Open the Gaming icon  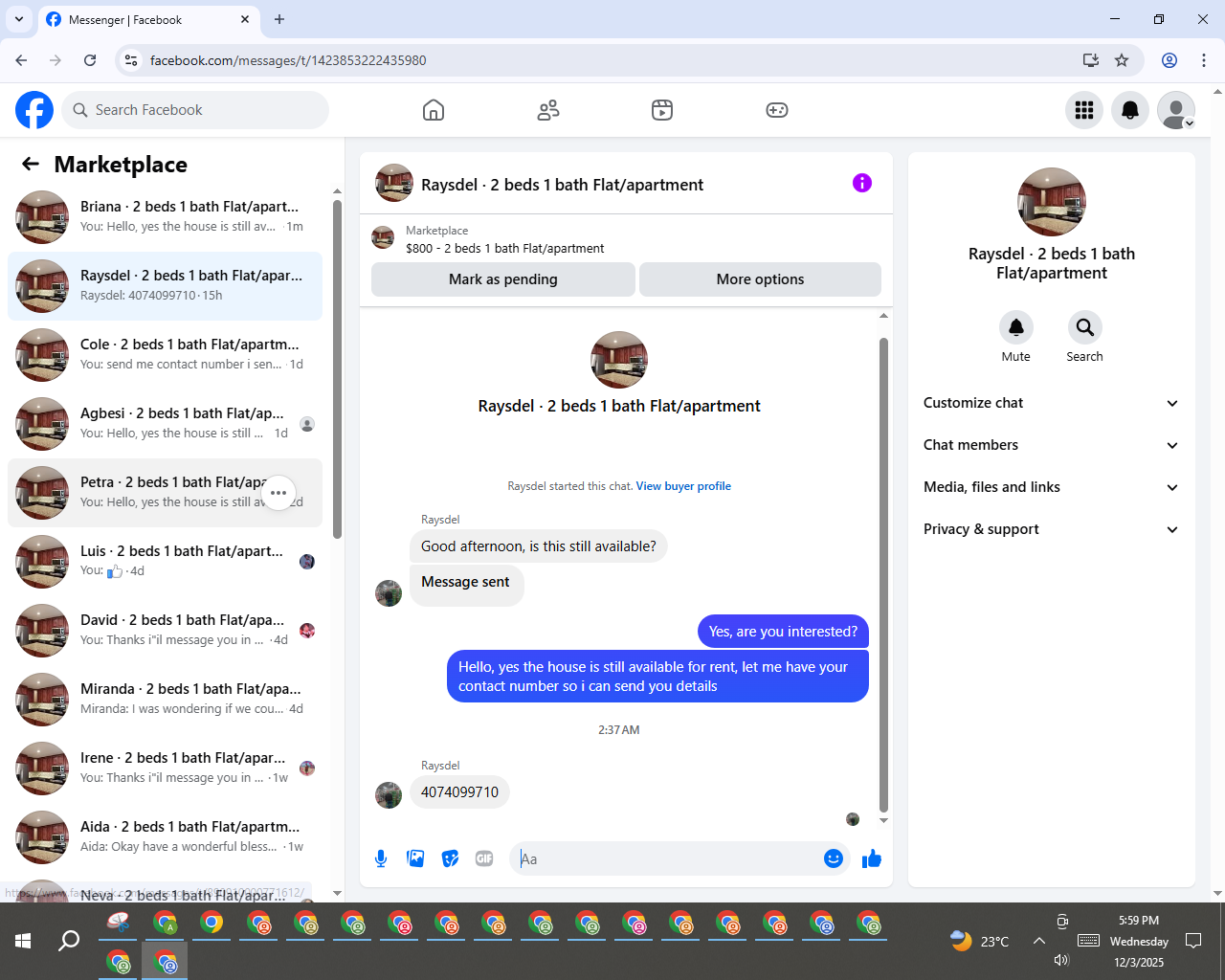777,110
